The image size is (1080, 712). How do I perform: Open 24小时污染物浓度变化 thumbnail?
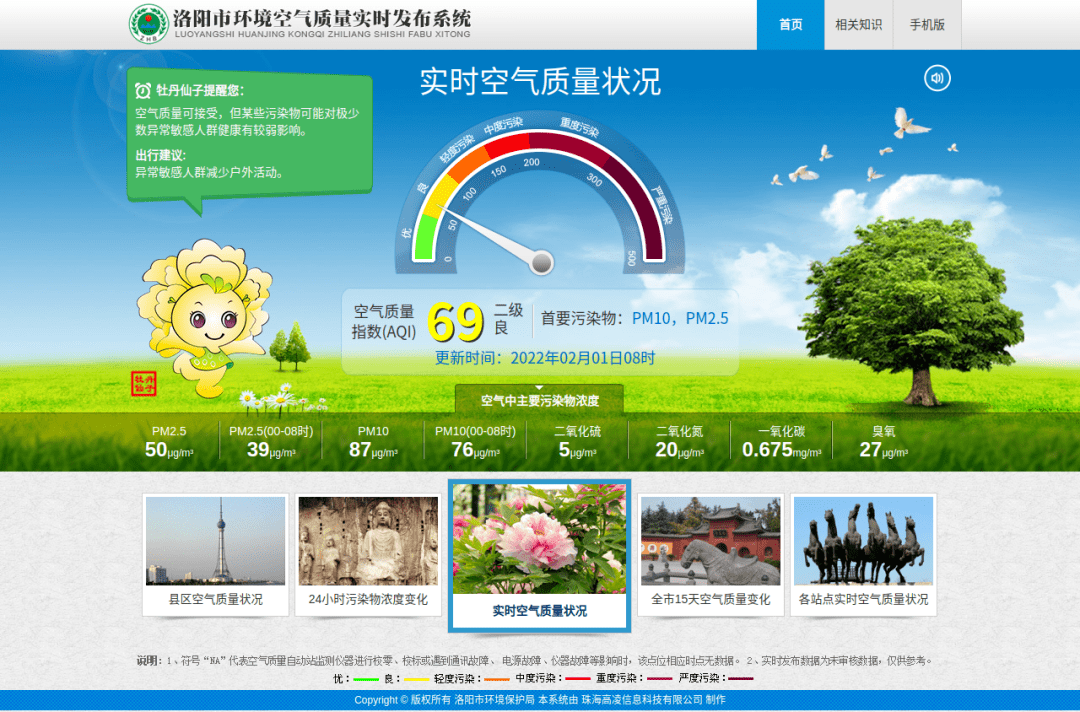[x=368, y=554]
